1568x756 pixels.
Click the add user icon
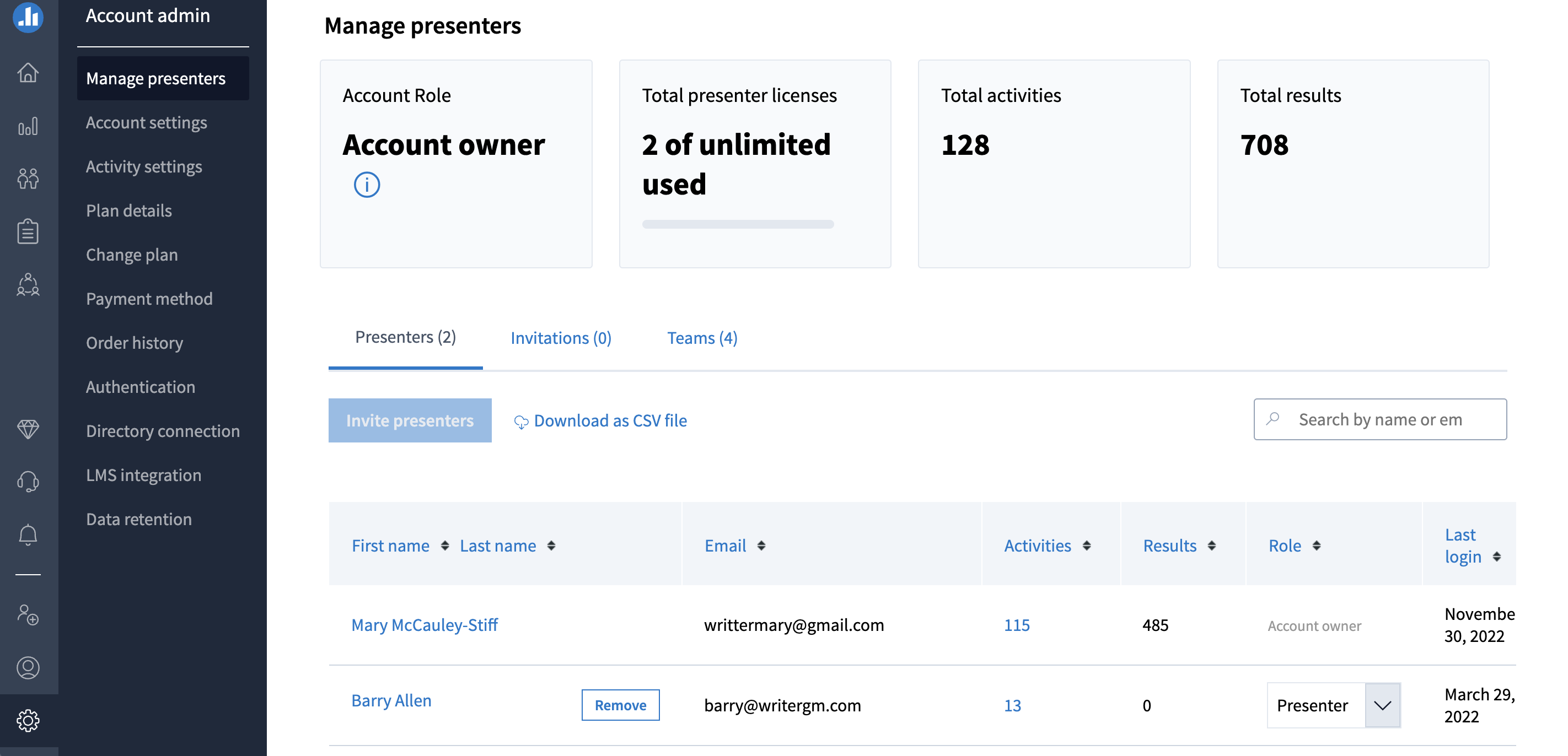pyautogui.click(x=28, y=614)
